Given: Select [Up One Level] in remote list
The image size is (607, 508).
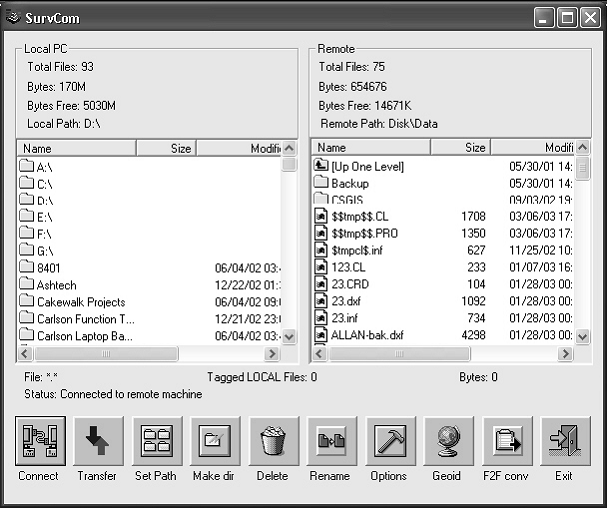Looking at the screenshot, I should coord(367,166).
